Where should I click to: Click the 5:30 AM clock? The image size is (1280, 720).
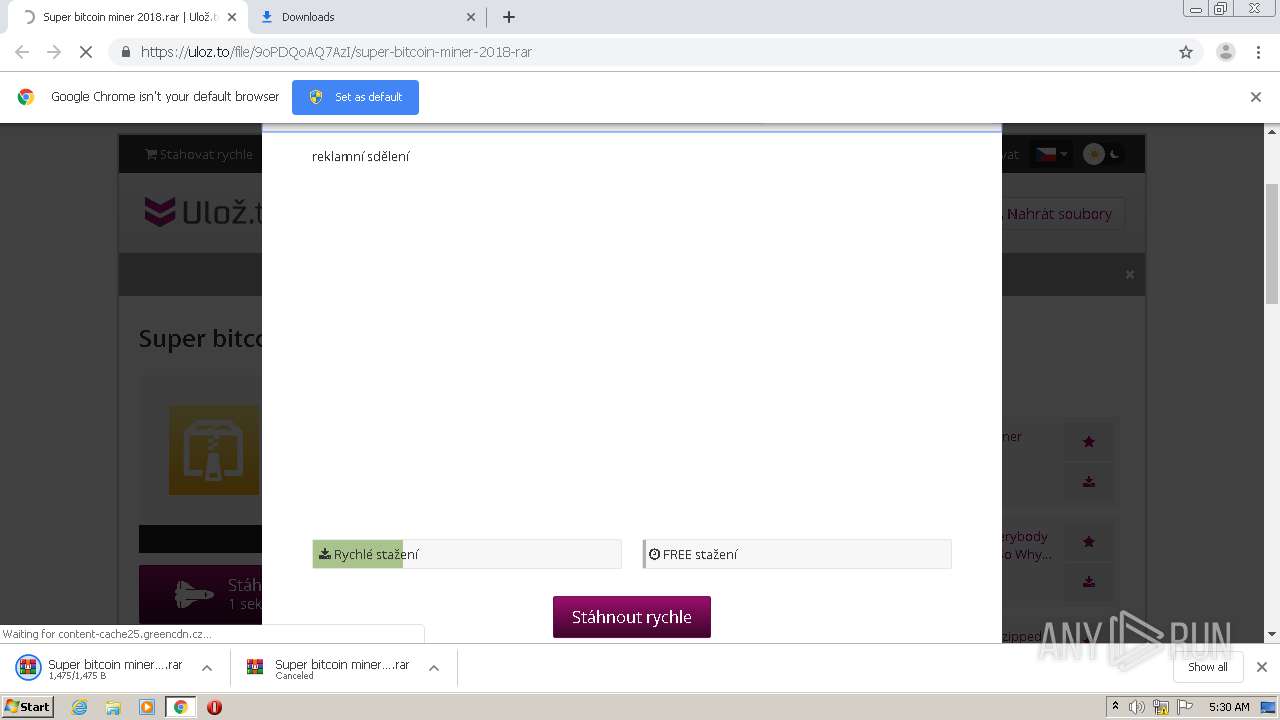click(x=1229, y=707)
